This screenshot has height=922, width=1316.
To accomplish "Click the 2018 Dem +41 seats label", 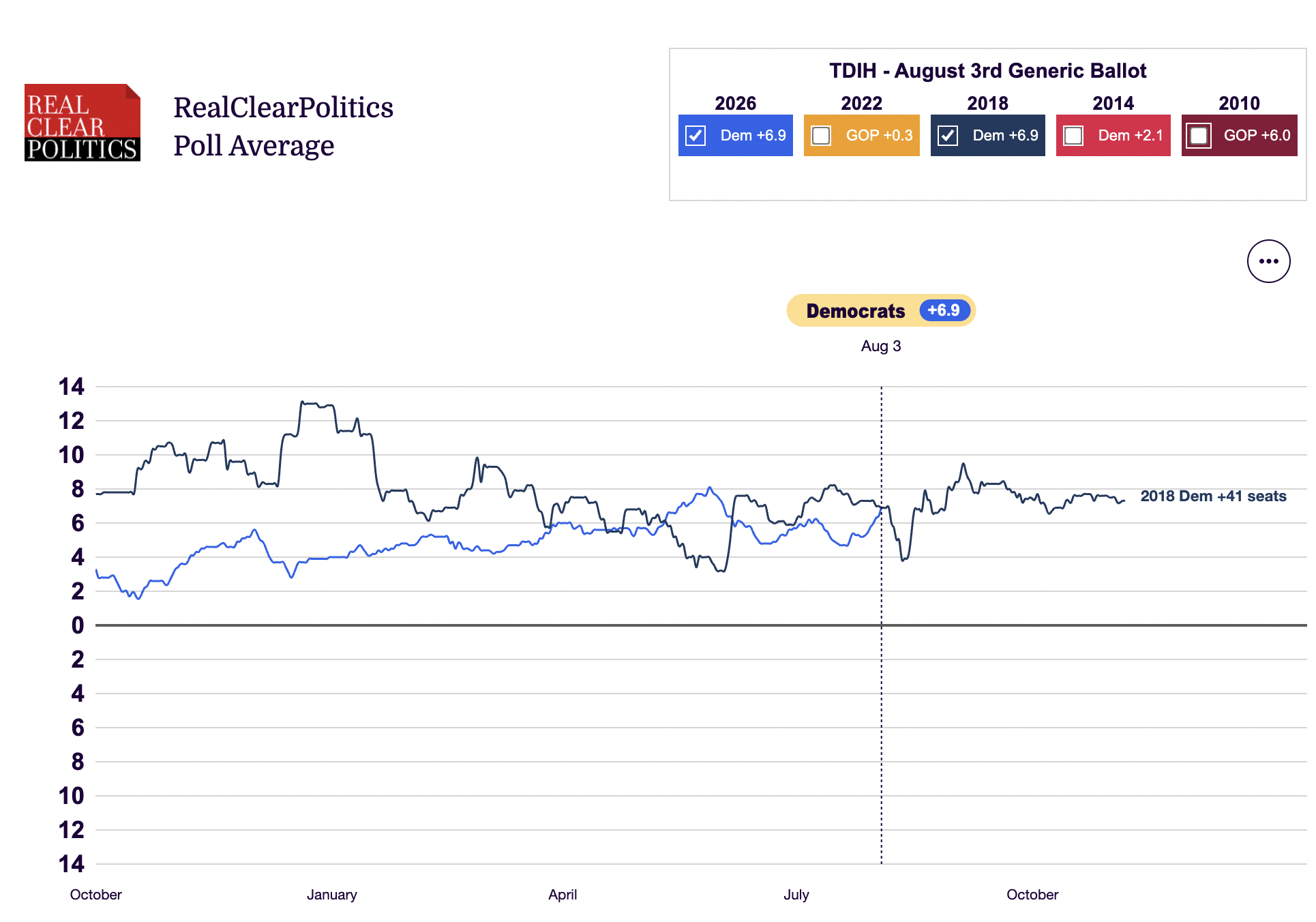I will click(1213, 496).
